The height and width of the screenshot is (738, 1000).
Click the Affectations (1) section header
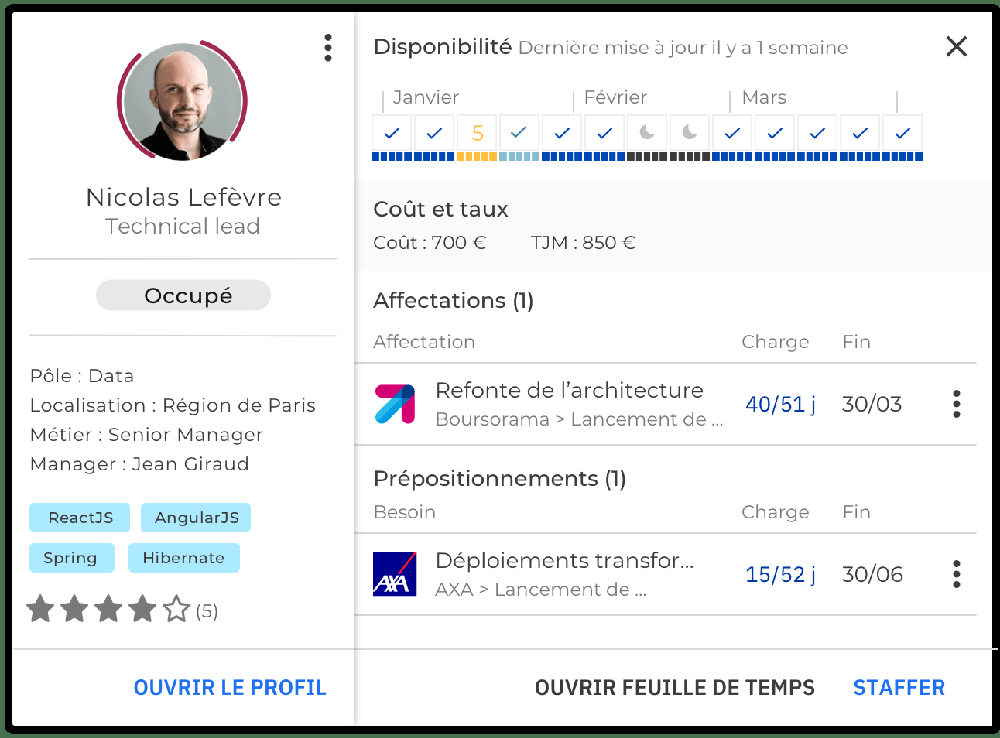point(453,300)
